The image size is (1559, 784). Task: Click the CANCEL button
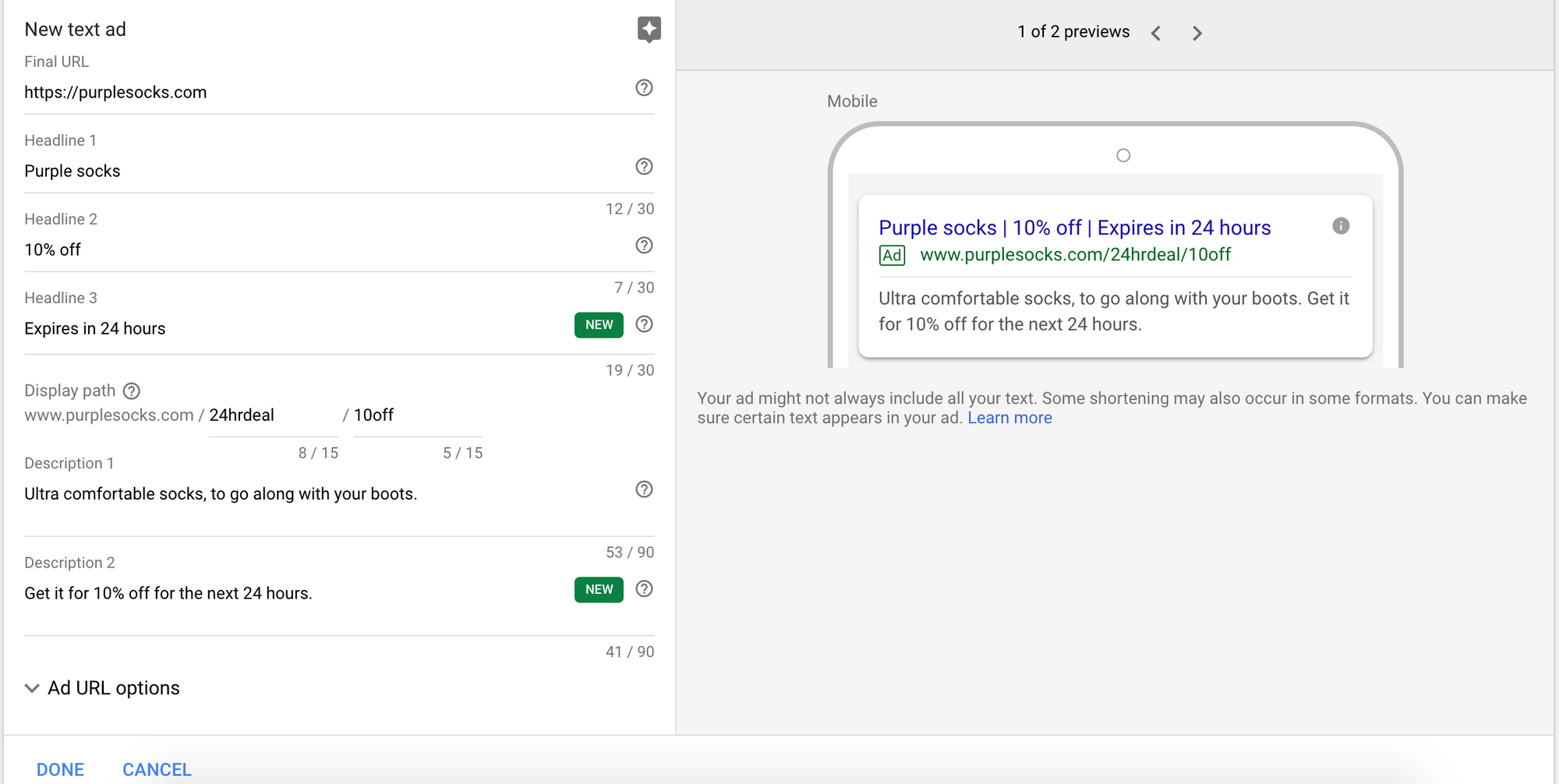click(157, 769)
